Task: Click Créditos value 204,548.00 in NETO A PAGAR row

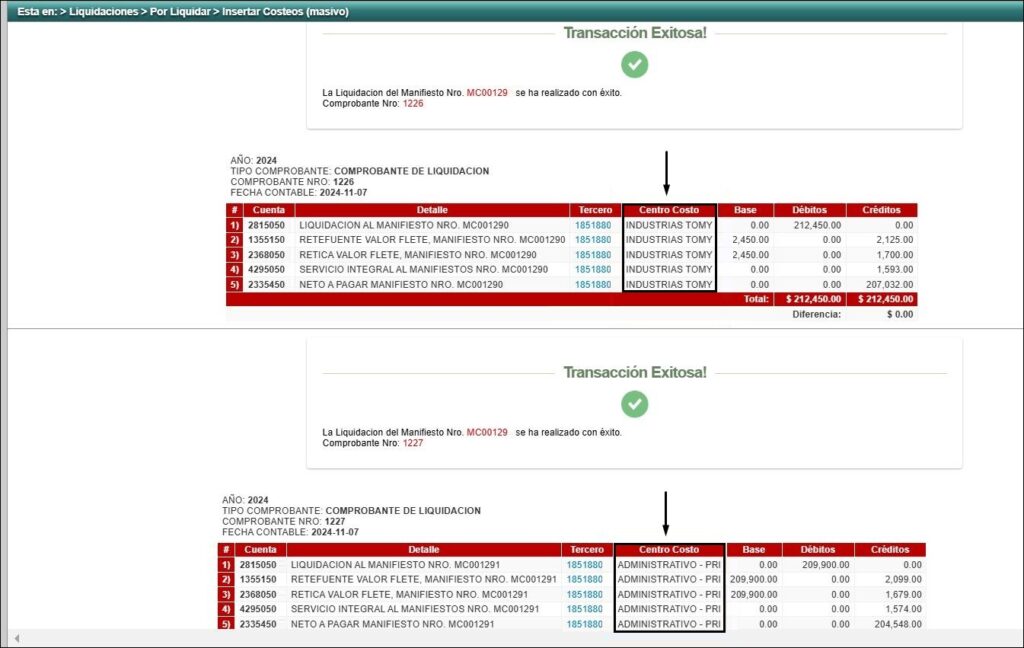Action: [x=890, y=624]
